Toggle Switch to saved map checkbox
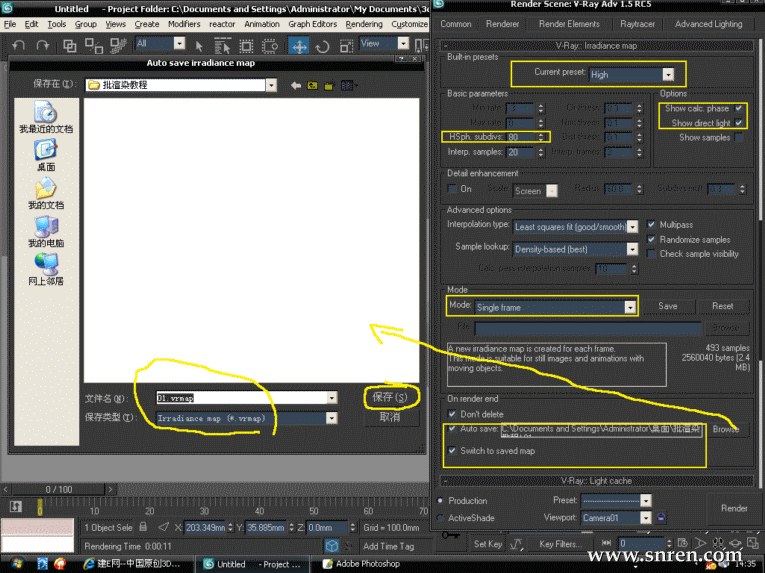Screen dimensions: 765x573 452,450
